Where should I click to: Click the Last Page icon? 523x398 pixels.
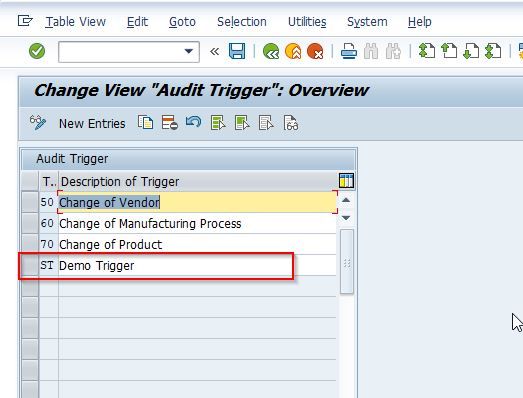(493, 51)
